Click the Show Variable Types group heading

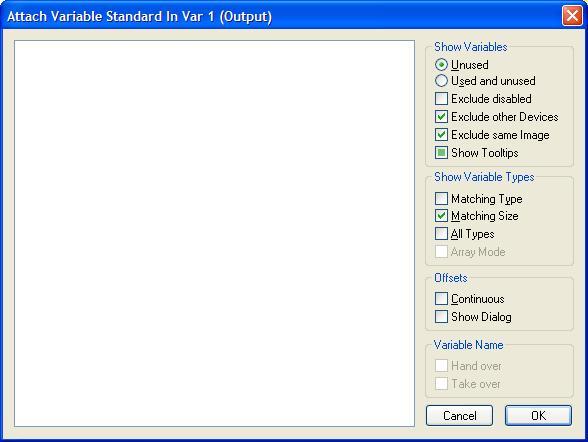click(484, 177)
